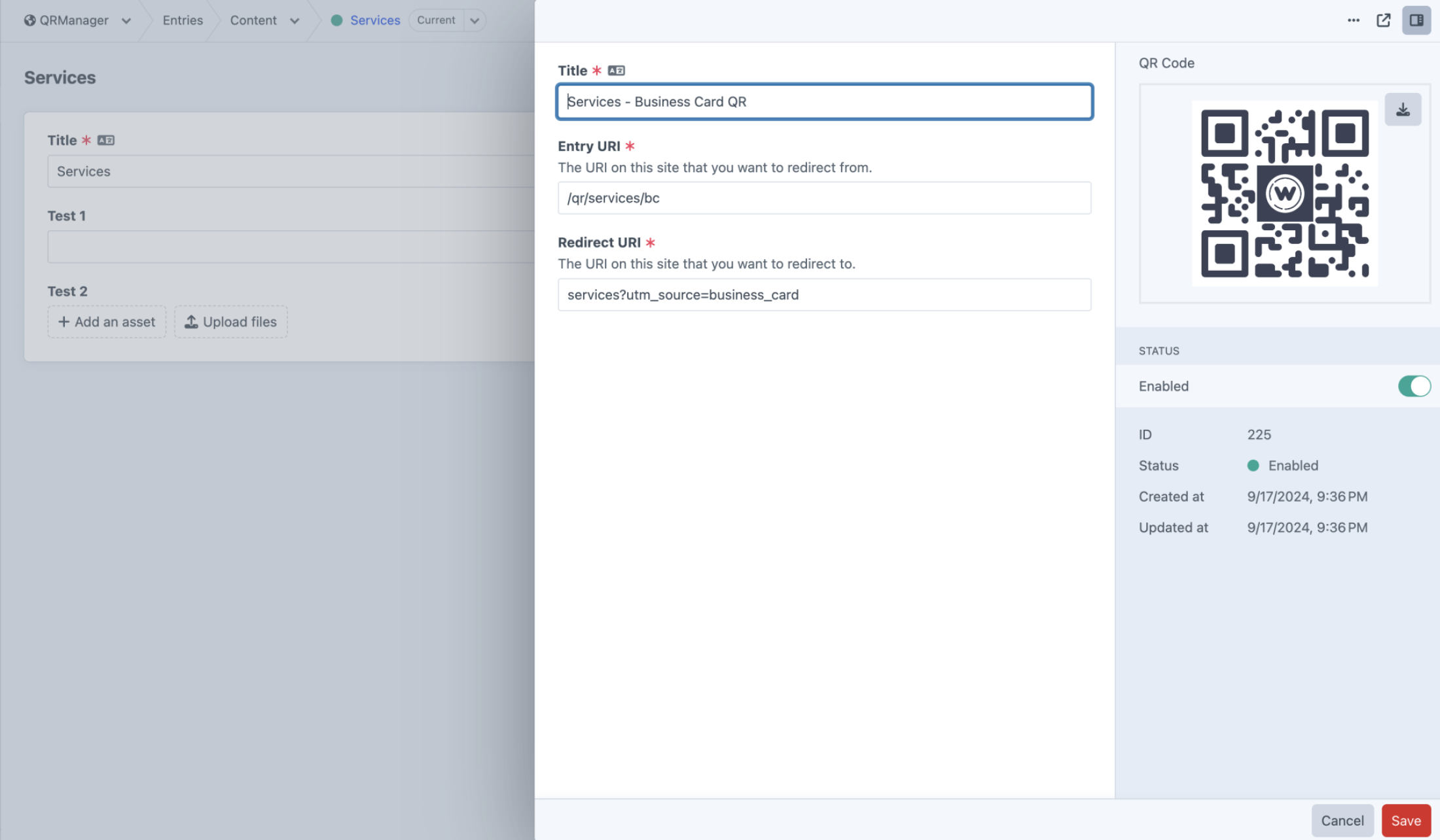Click the QRManager globe icon
The width and height of the screenshot is (1440, 840).
pyautogui.click(x=30, y=20)
